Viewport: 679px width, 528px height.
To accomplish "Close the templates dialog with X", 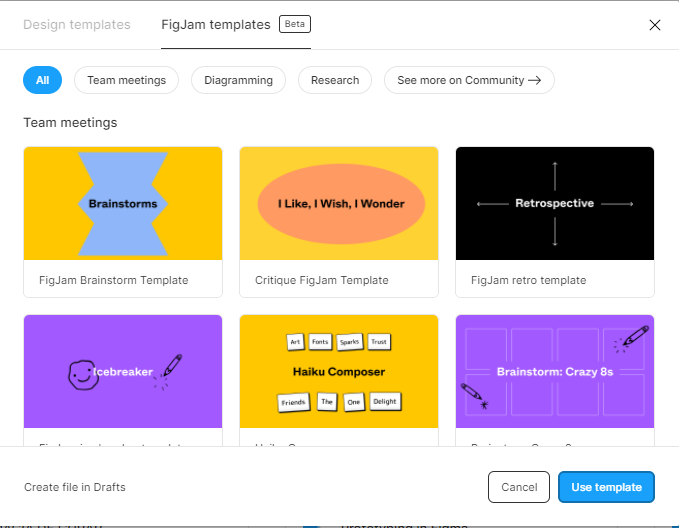I will 655,25.
